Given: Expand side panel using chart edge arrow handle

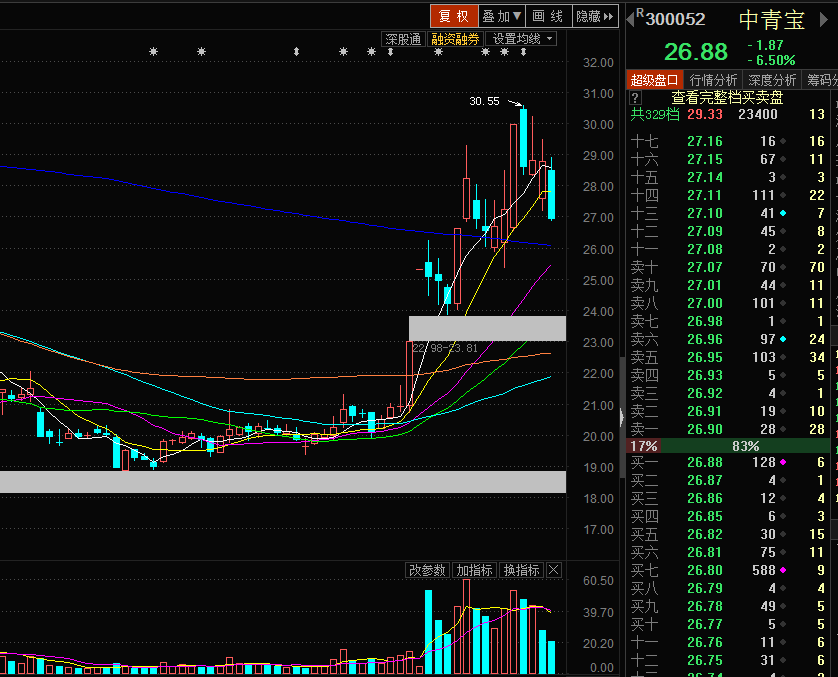Looking at the screenshot, I should (622, 417).
